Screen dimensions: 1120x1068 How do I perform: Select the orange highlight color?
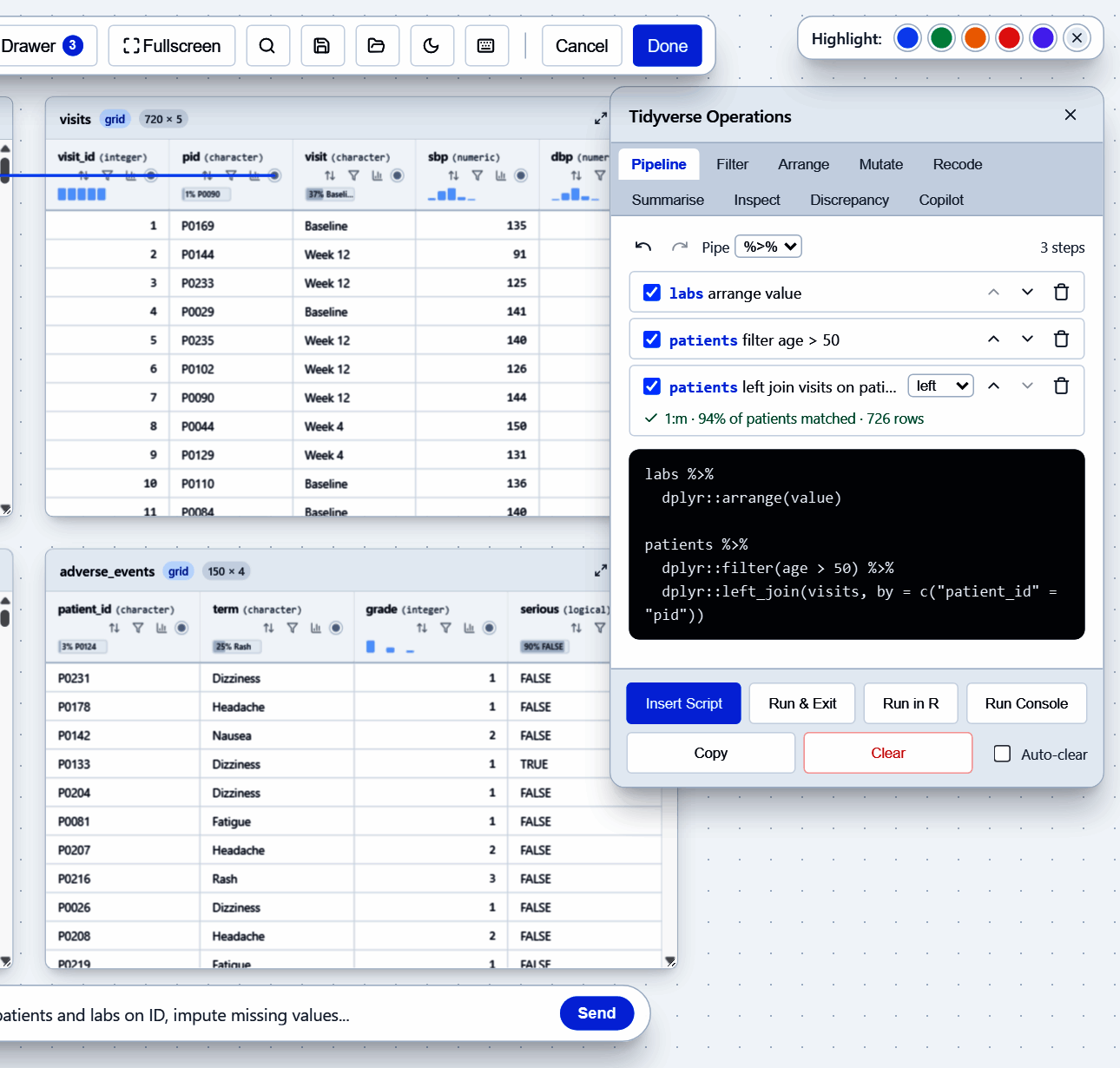pyautogui.click(x=975, y=38)
